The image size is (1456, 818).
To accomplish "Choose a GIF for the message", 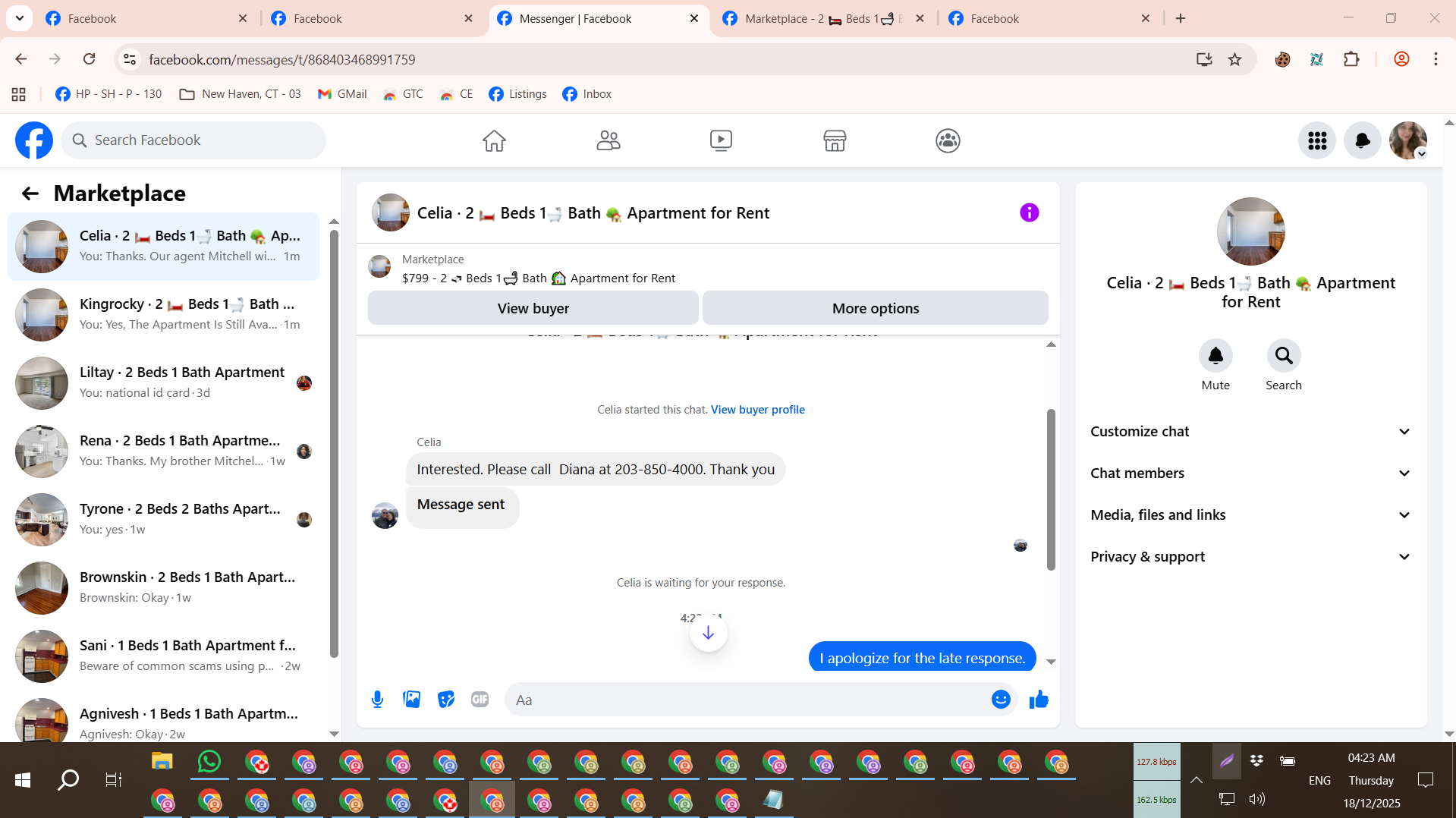I will point(480,700).
